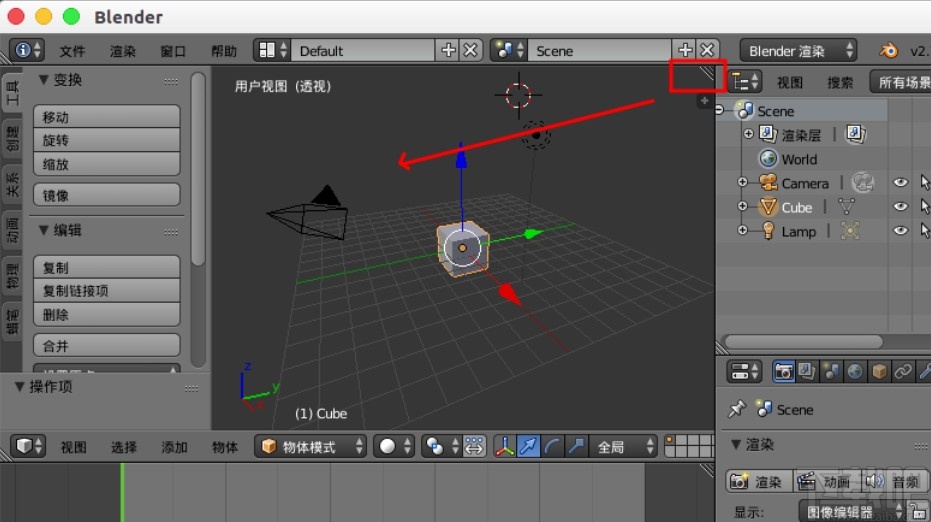Expand the 渲染层 tree row
Viewport: 931px width, 522px height.
748,134
